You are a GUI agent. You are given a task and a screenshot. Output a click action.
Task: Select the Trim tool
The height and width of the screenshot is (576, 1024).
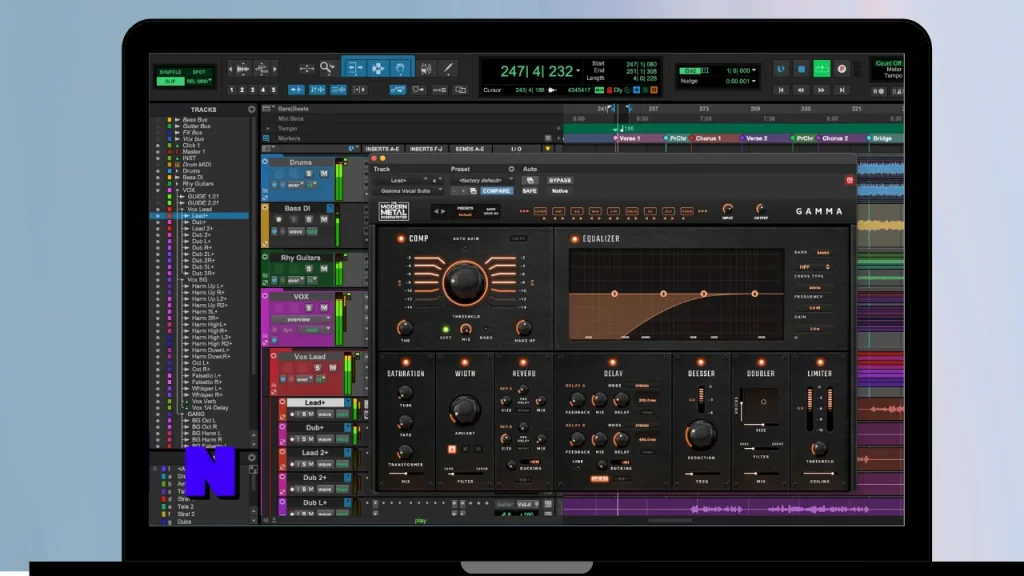click(x=355, y=68)
